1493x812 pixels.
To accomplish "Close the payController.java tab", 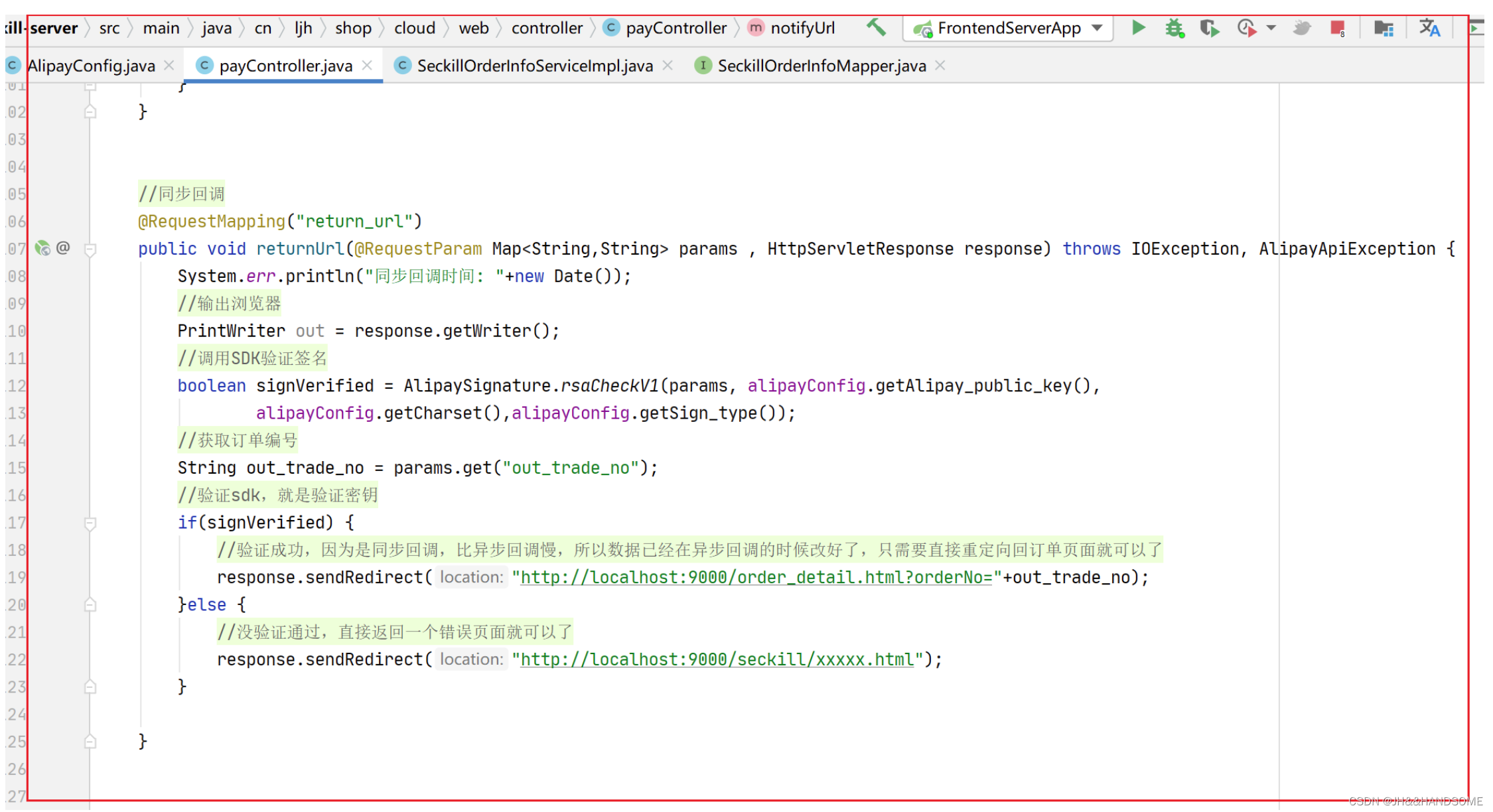I will 367,66.
